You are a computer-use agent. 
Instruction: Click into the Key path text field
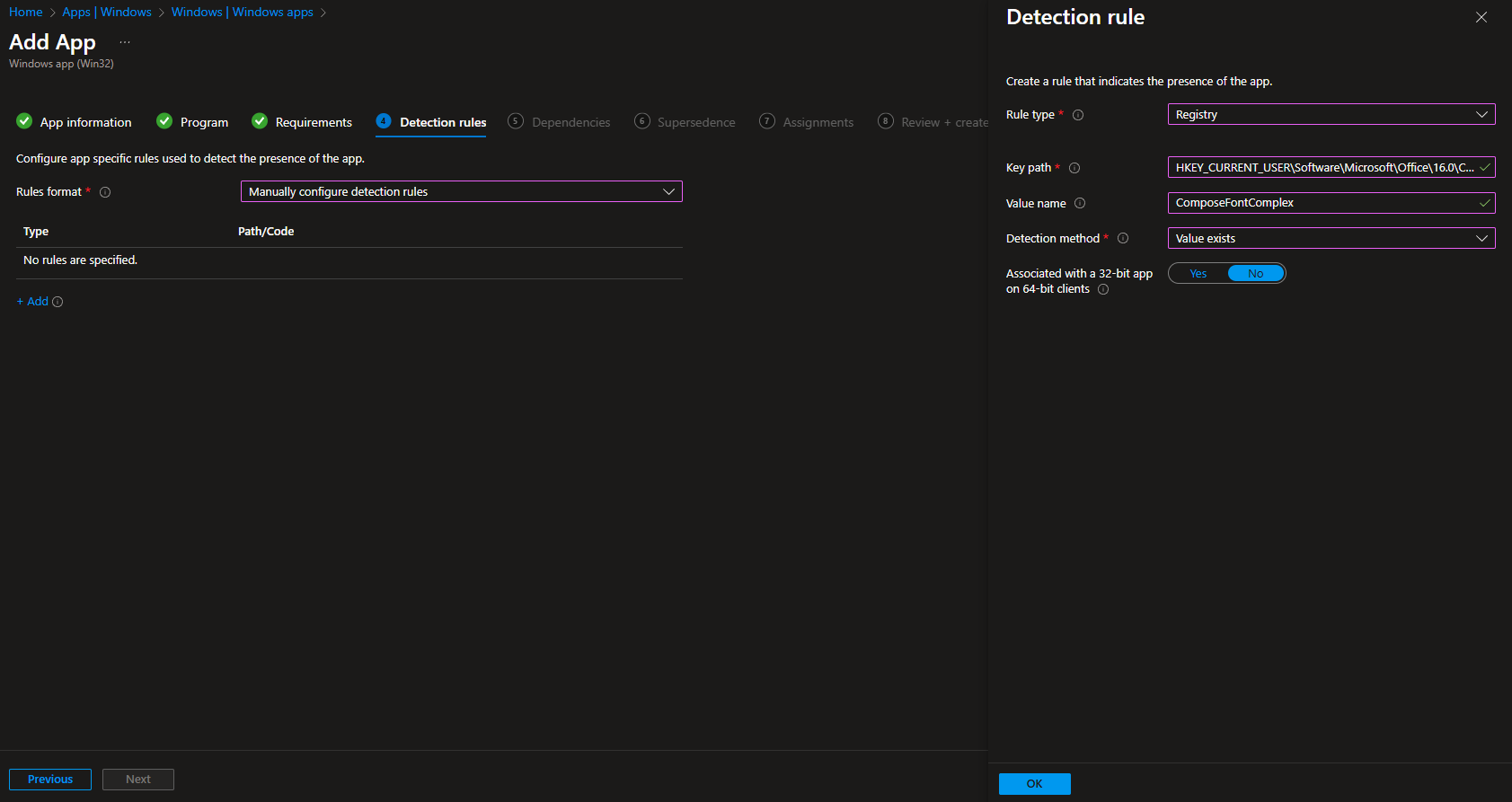coord(1323,167)
